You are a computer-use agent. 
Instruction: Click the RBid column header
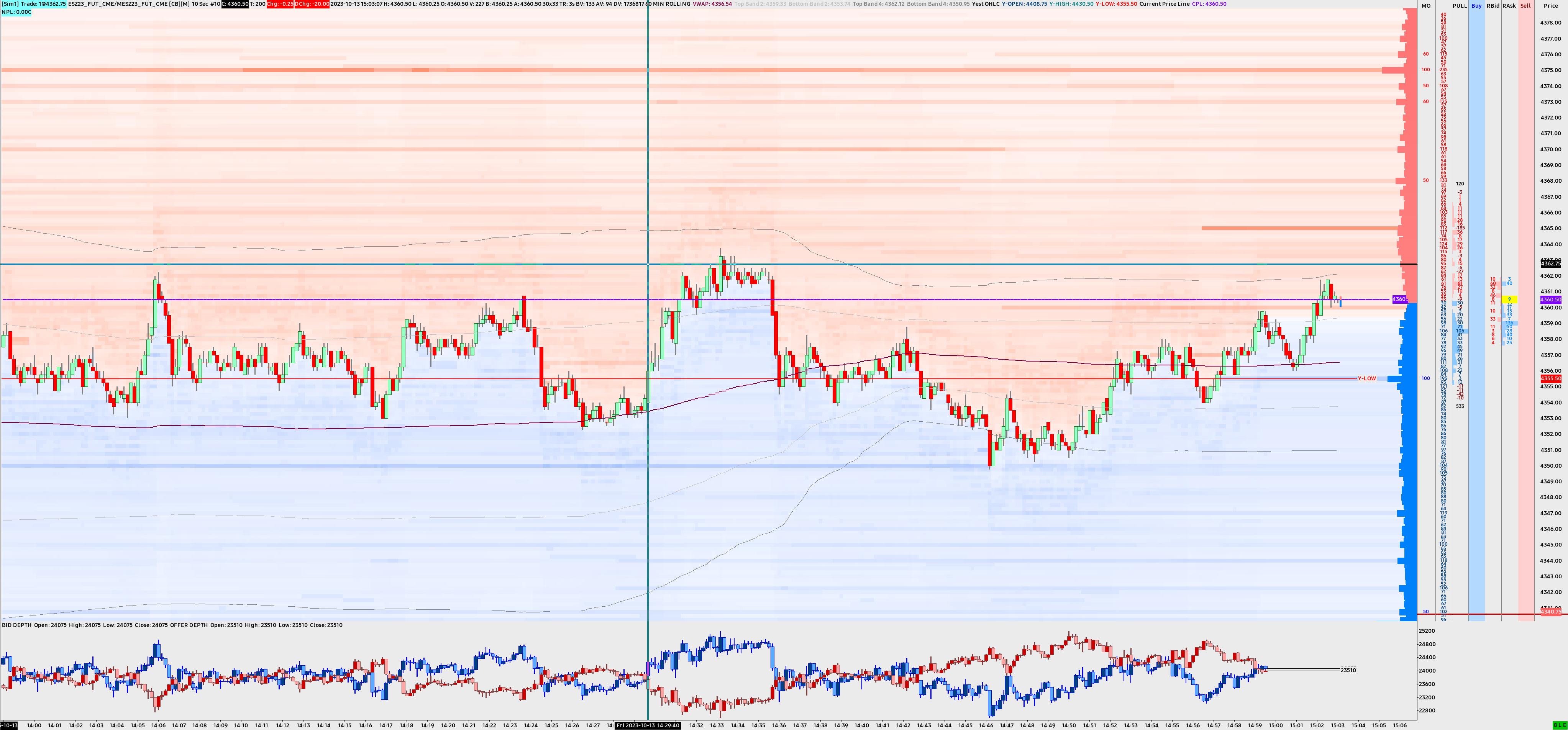click(1493, 5)
